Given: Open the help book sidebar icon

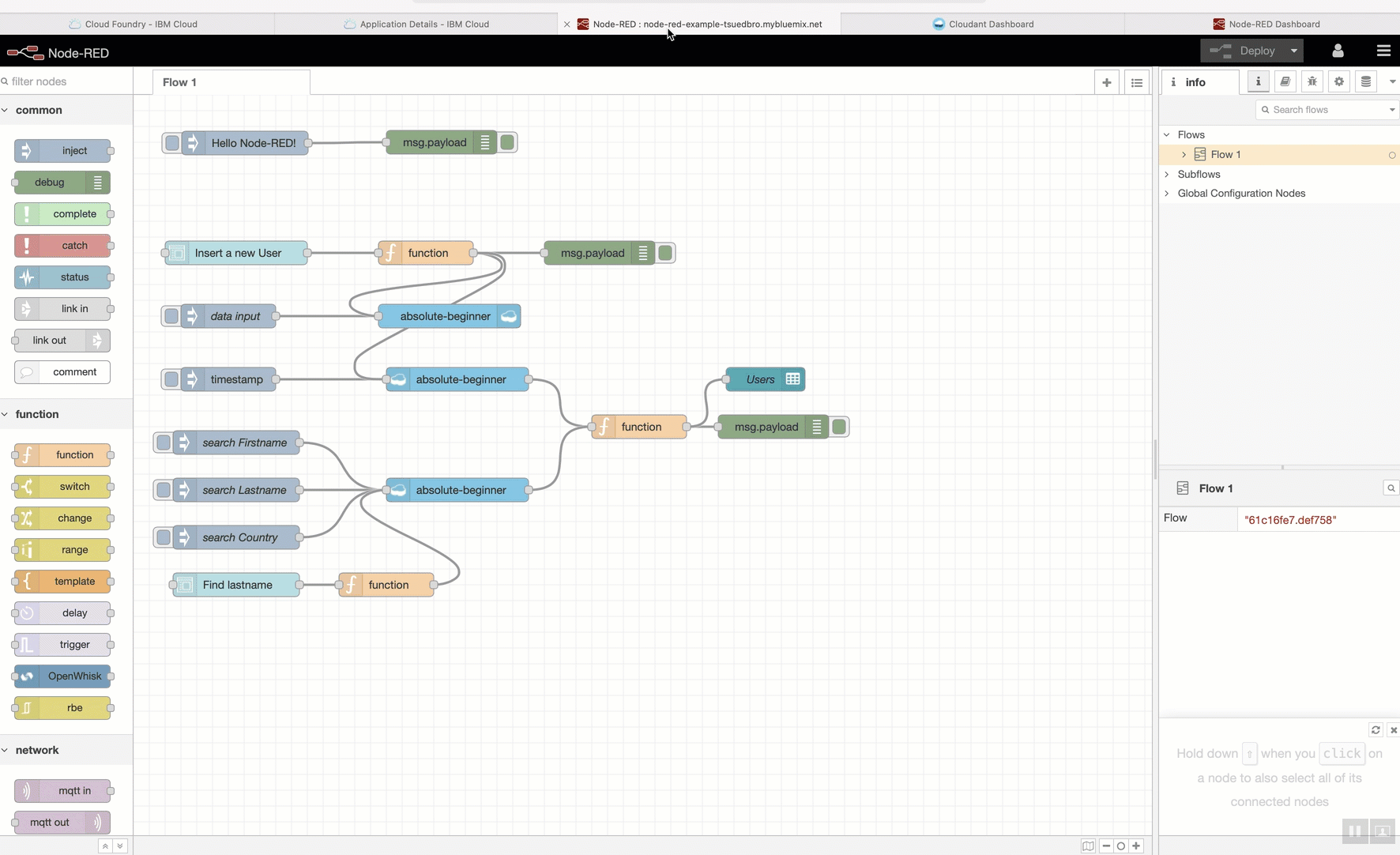Looking at the screenshot, I should coord(1285,81).
